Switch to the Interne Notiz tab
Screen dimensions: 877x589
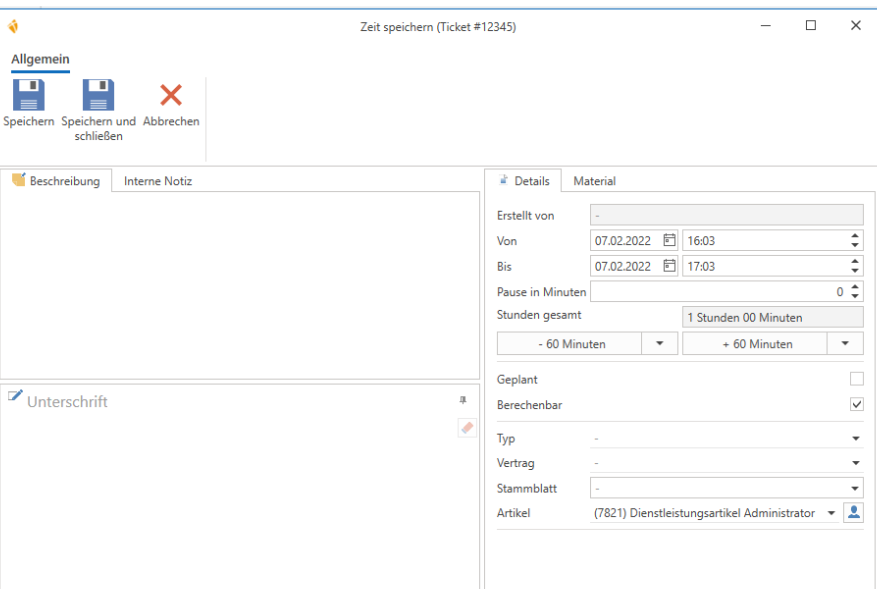click(x=158, y=181)
